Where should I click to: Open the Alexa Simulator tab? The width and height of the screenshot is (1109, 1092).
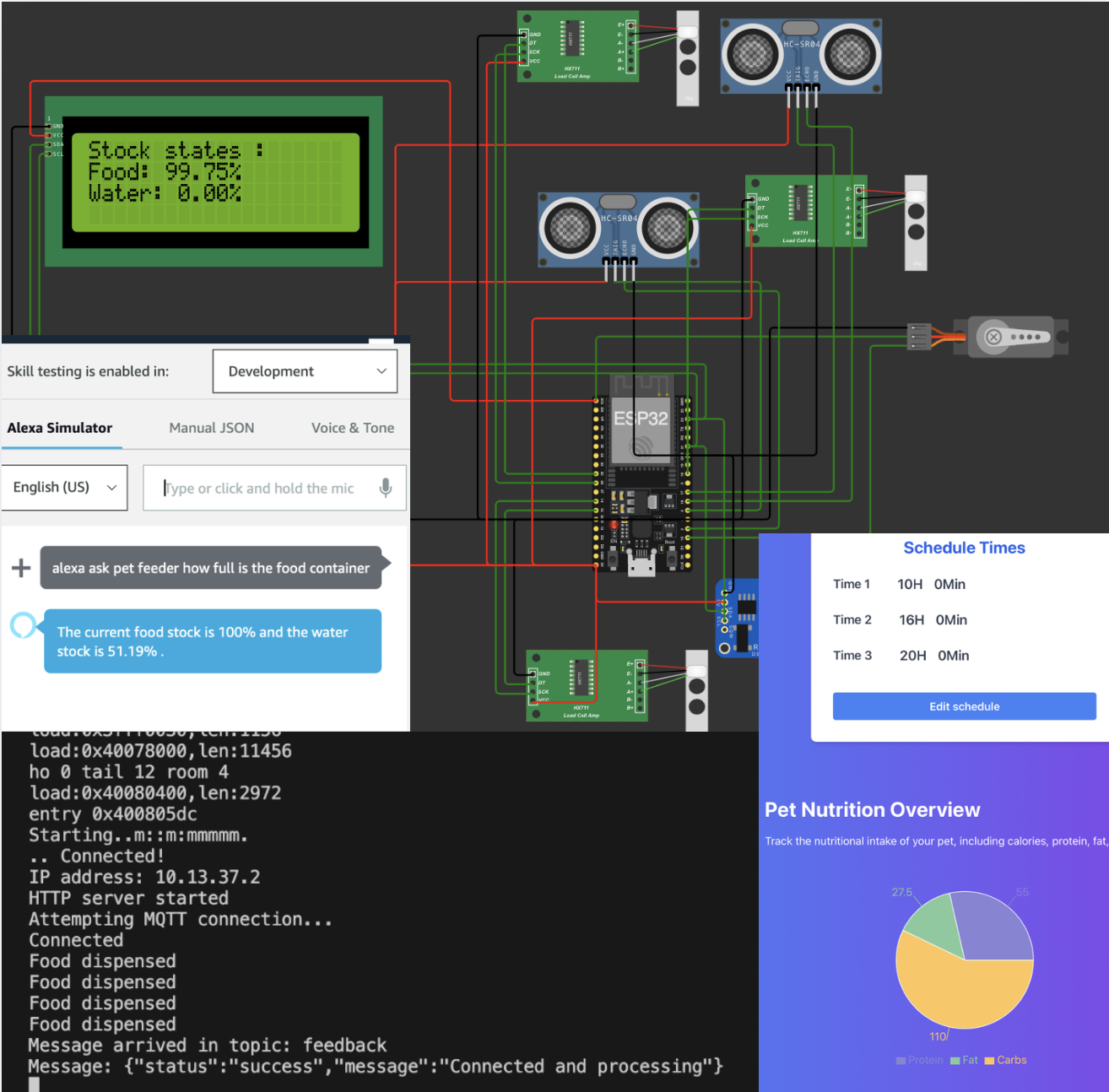[x=60, y=428]
